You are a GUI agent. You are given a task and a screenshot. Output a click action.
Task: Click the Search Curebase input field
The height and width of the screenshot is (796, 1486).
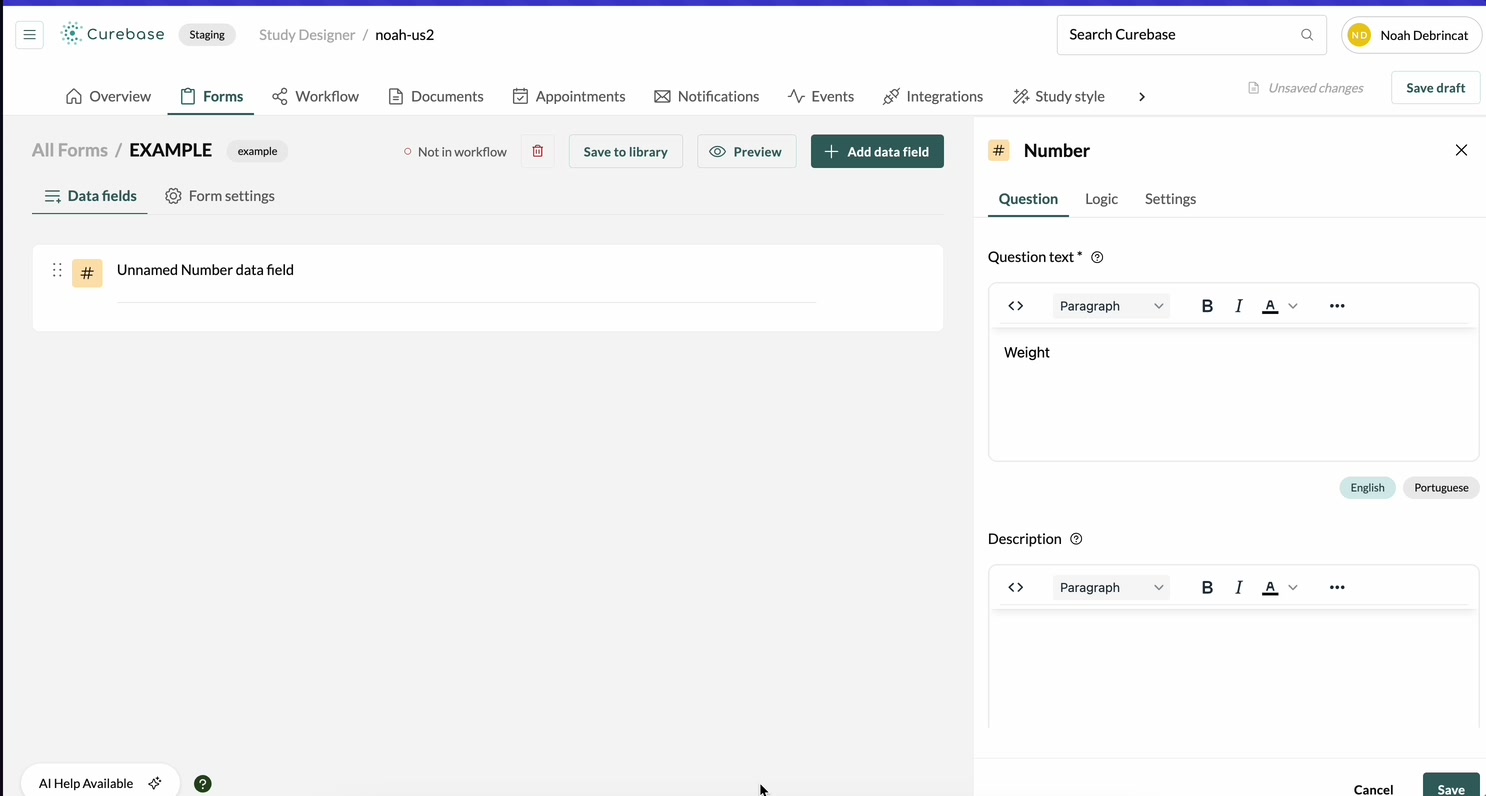point(1180,34)
